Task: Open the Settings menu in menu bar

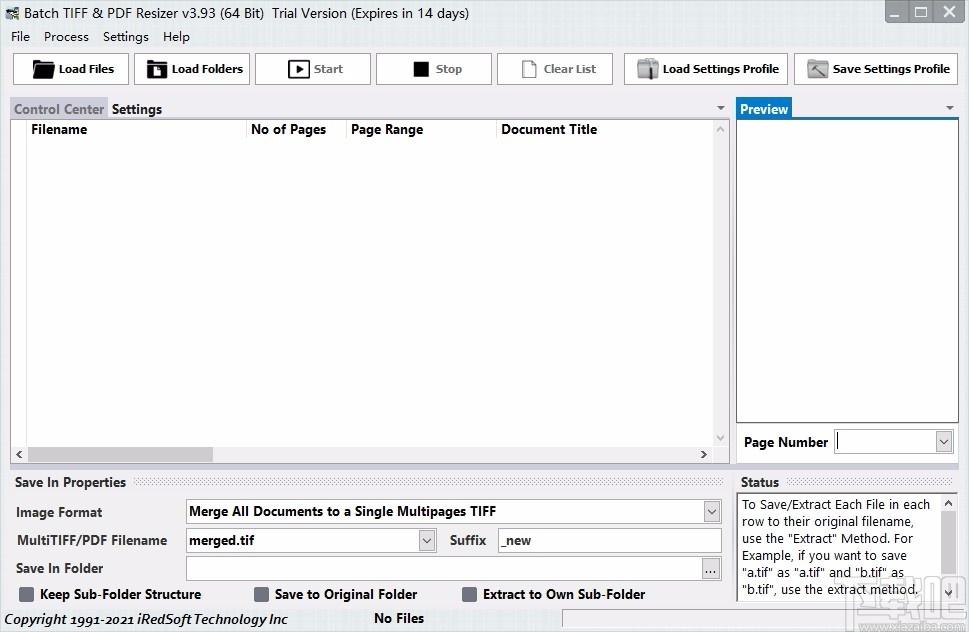Action: click(125, 36)
